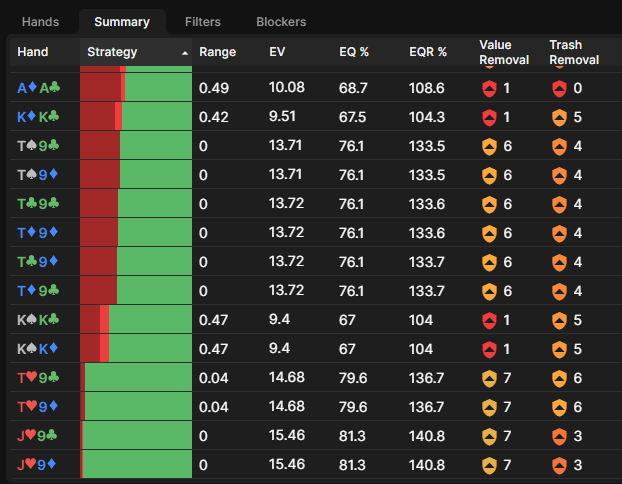Click the strategy color bar for A♦A♣
Image resolution: width=622 pixels, height=484 pixels.
135,88
